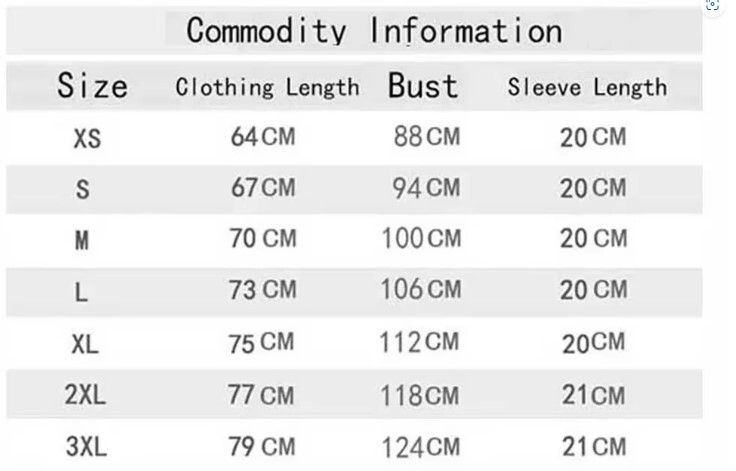Viewport: 736px width, 471px height.
Task: Click the 79 CM clothing length cell
Action: [262, 446]
